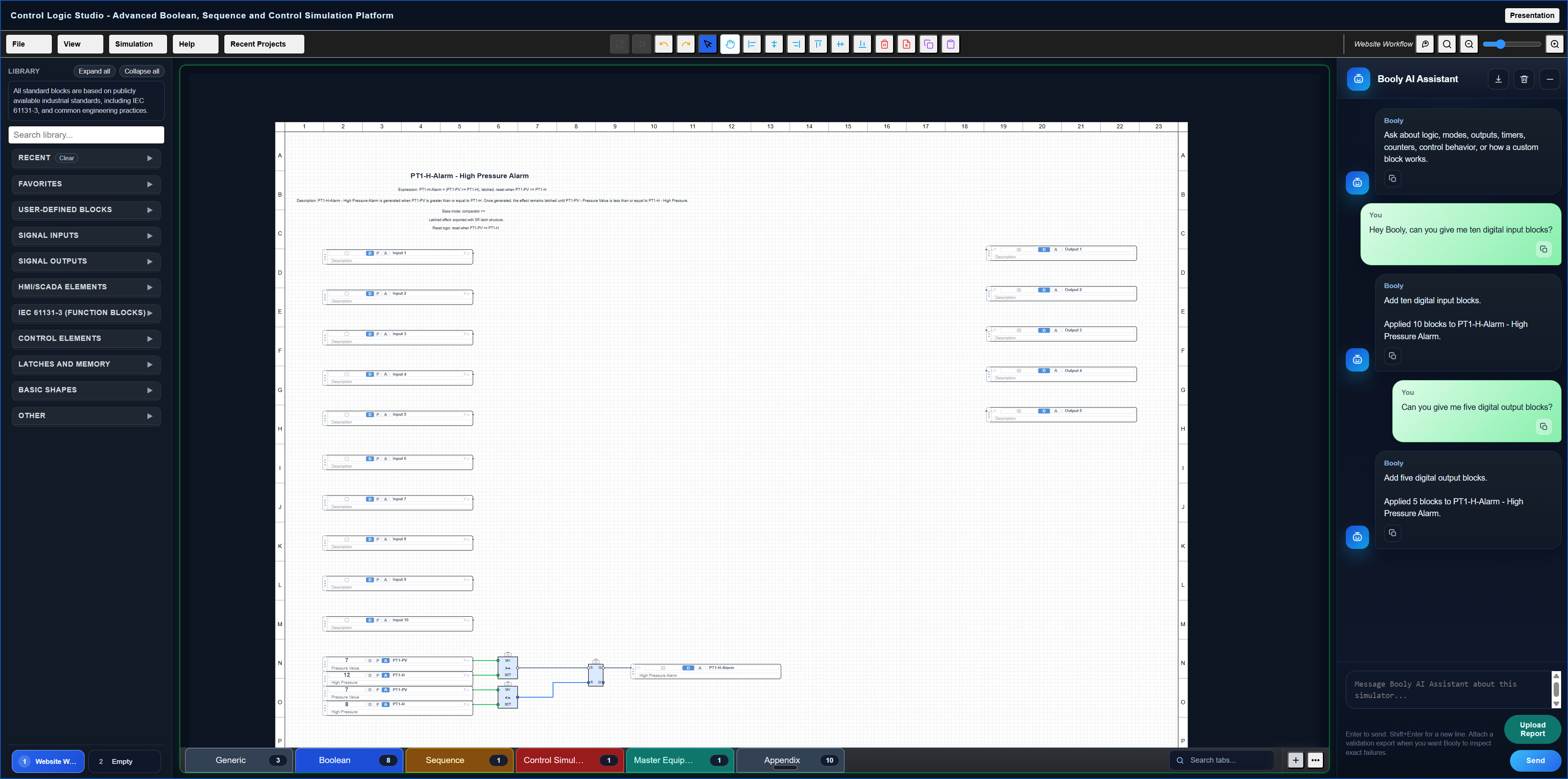The width and height of the screenshot is (1568, 779).
Task: Switch to the Appendix tab
Action: coord(790,760)
